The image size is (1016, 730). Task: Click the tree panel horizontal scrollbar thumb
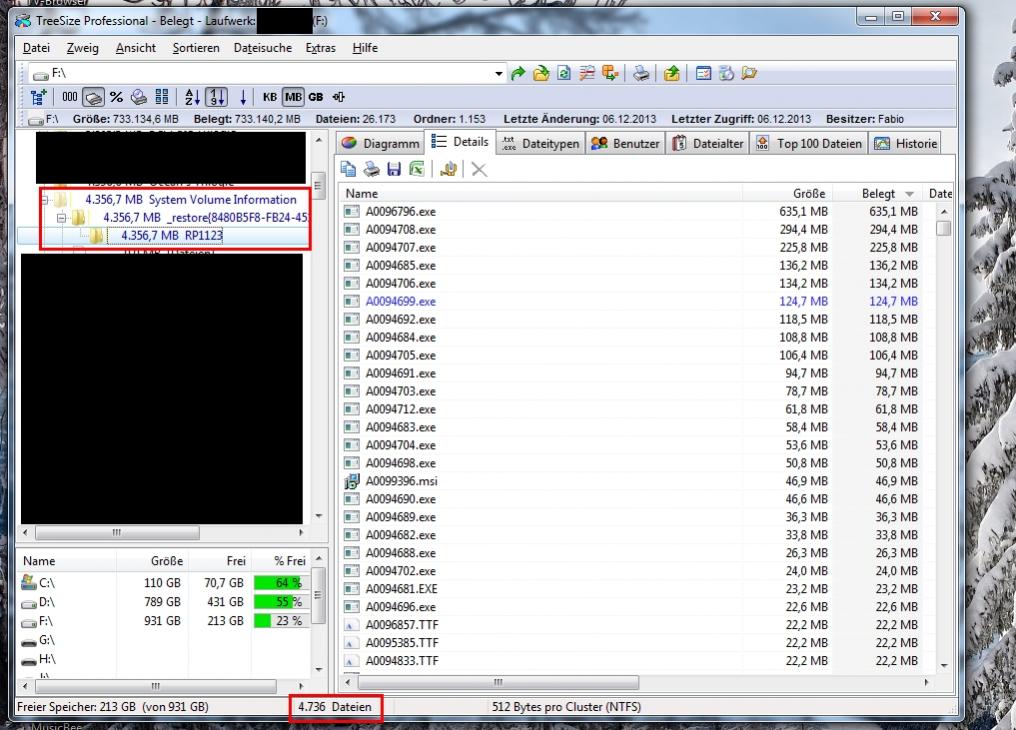117,532
